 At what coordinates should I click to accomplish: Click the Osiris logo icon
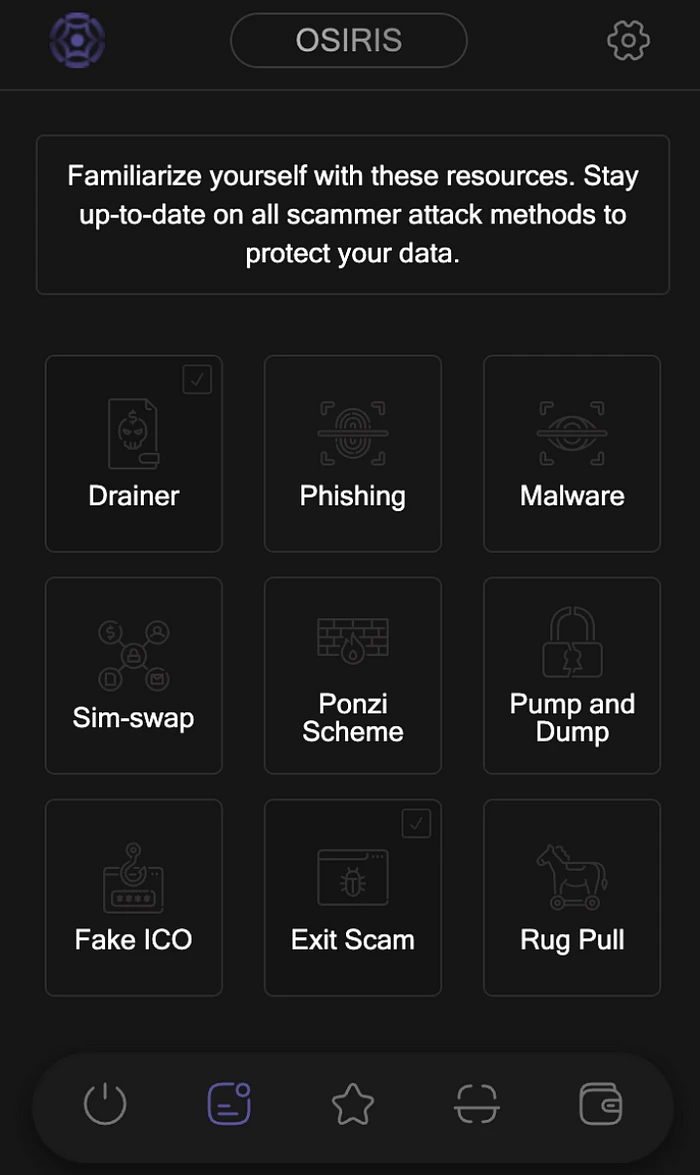click(x=77, y=41)
